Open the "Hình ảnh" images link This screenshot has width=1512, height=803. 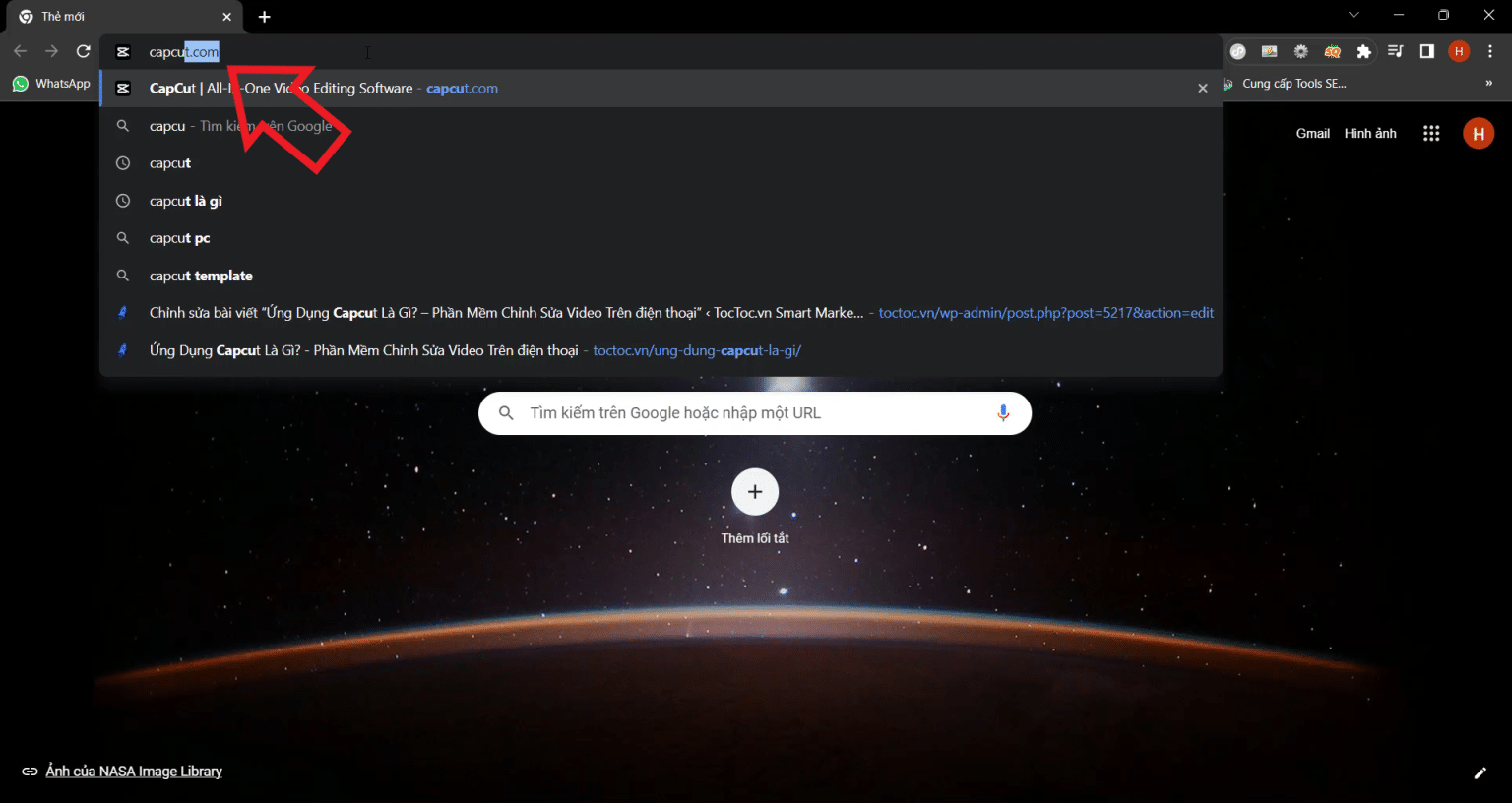(1370, 133)
